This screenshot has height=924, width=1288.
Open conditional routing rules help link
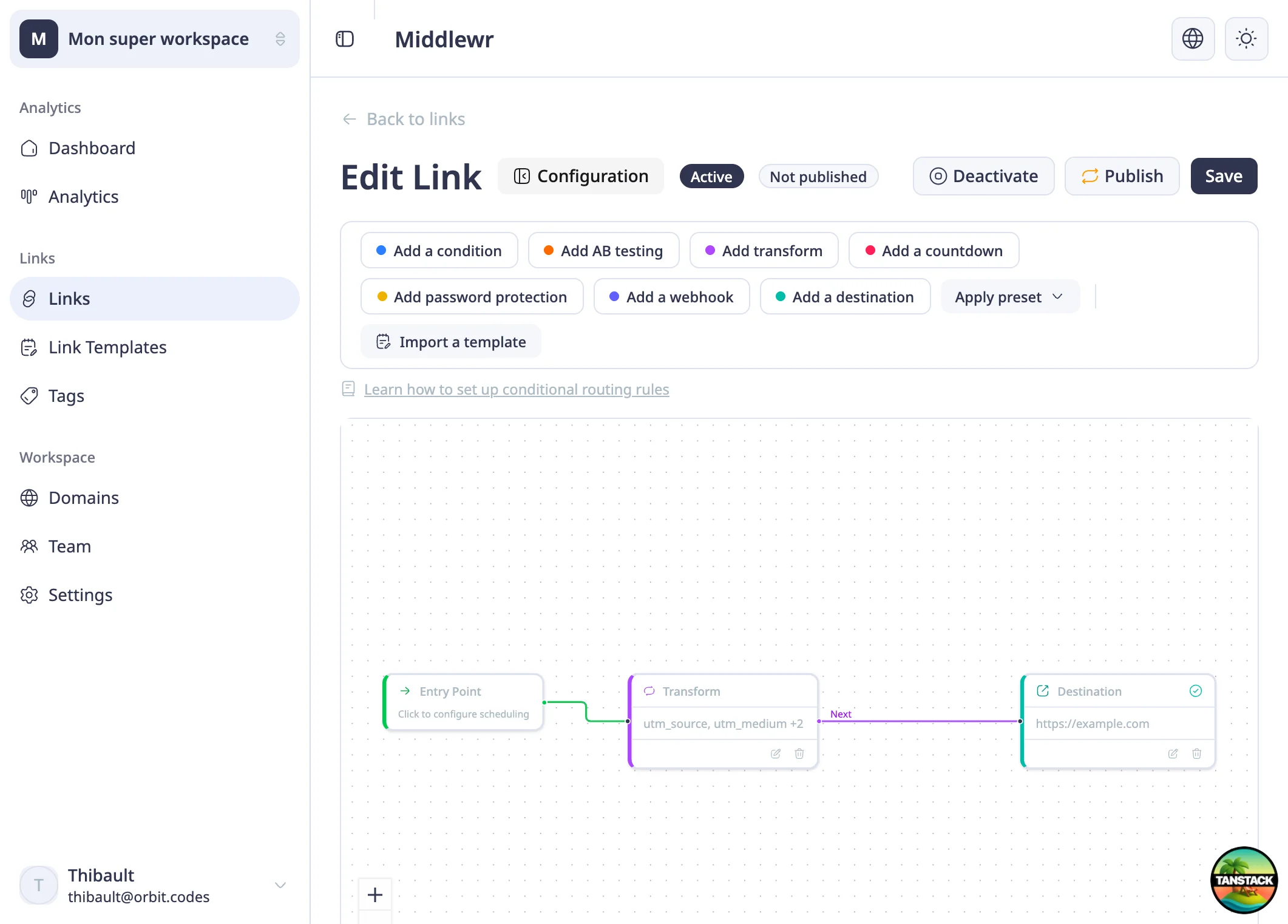[x=517, y=389]
